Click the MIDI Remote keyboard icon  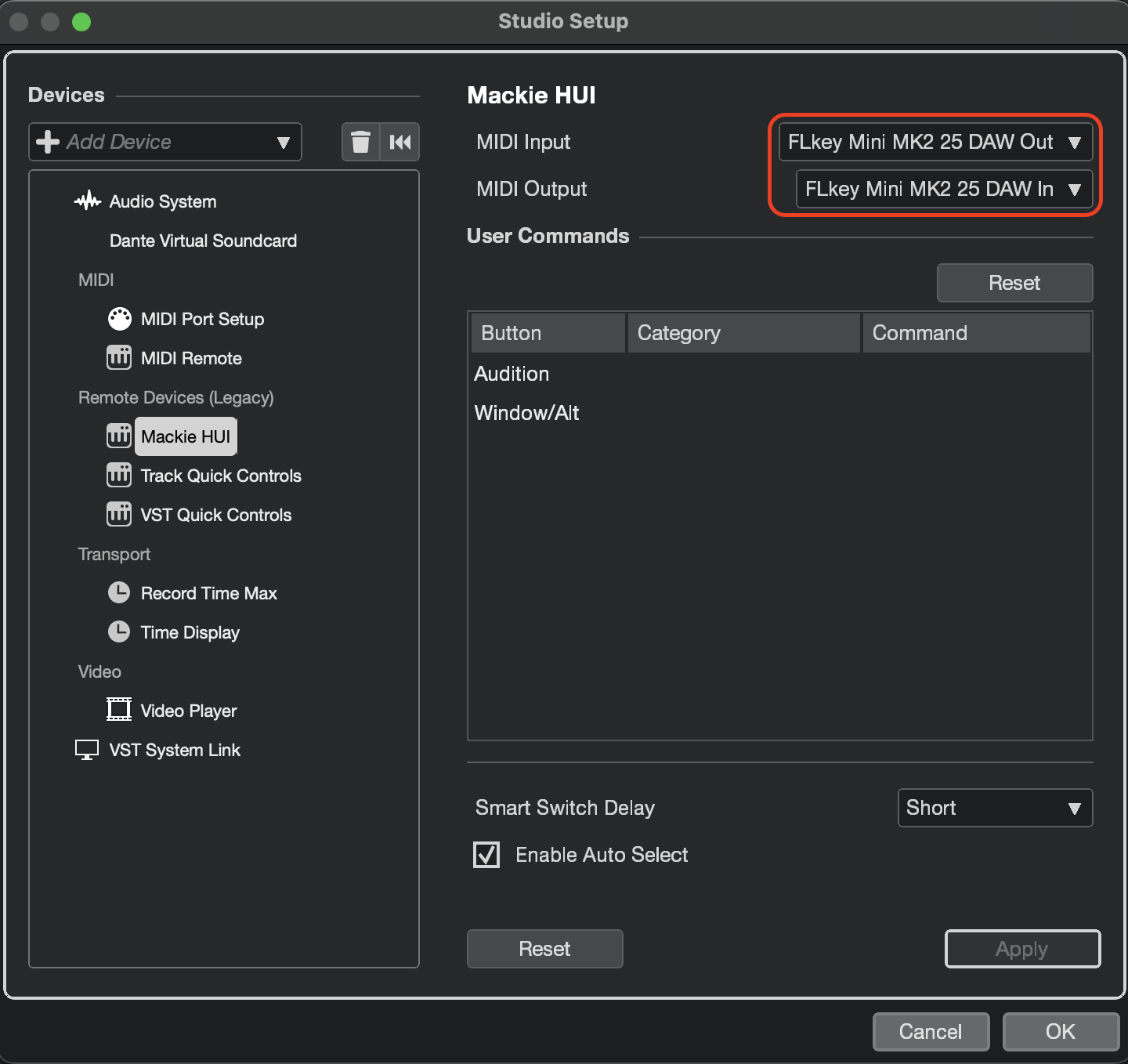tap(119, 358)
